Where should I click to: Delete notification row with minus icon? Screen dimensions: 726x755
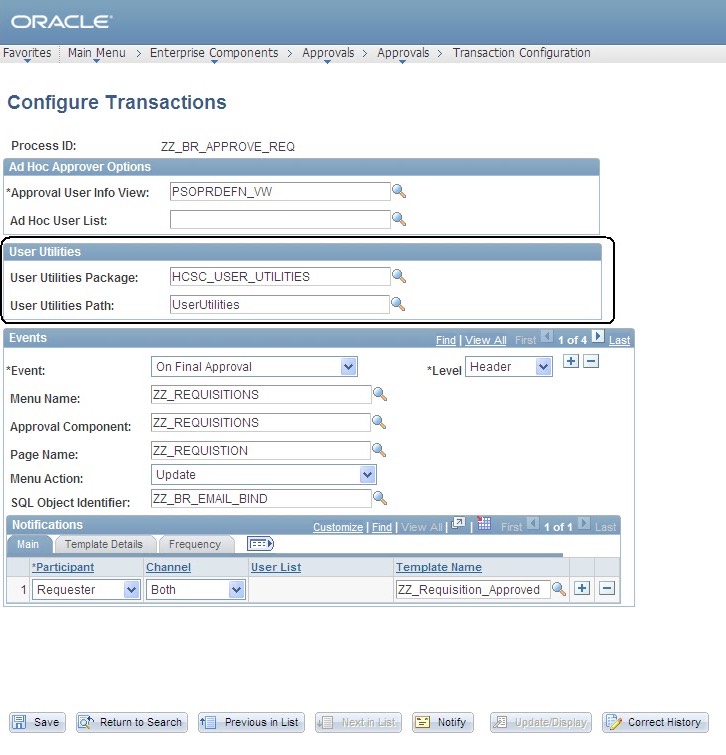(606, 589)
